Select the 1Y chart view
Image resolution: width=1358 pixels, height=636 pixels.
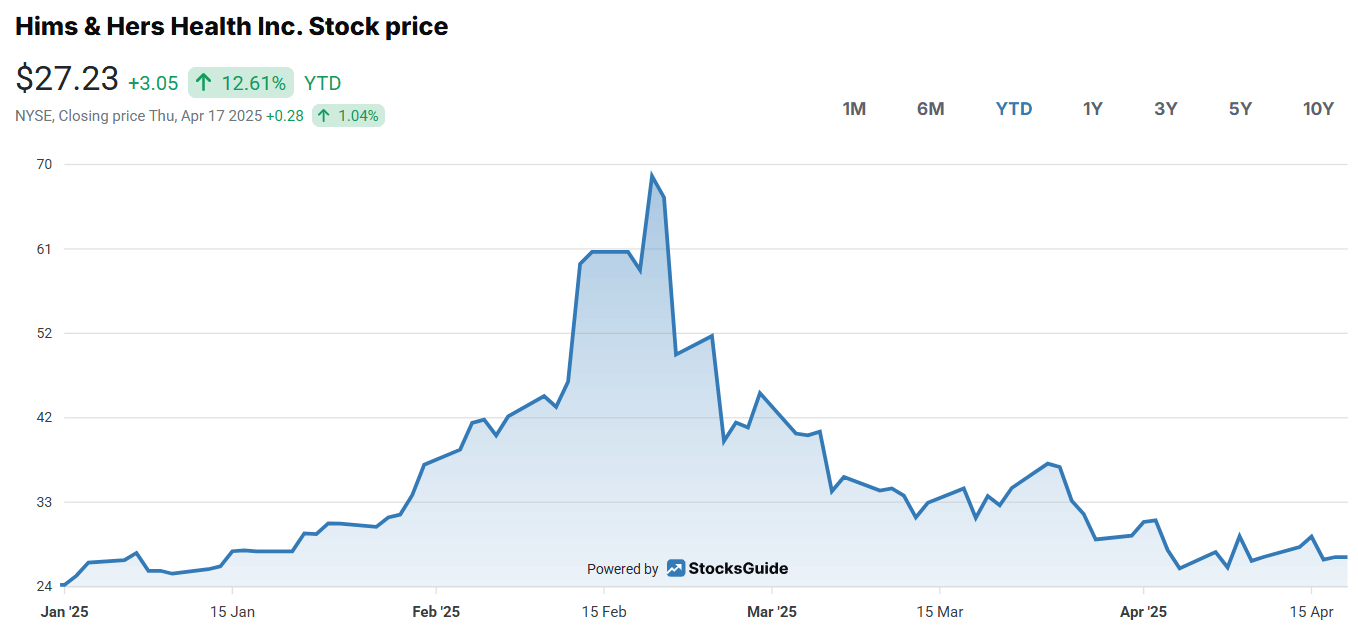(1092, 108)
